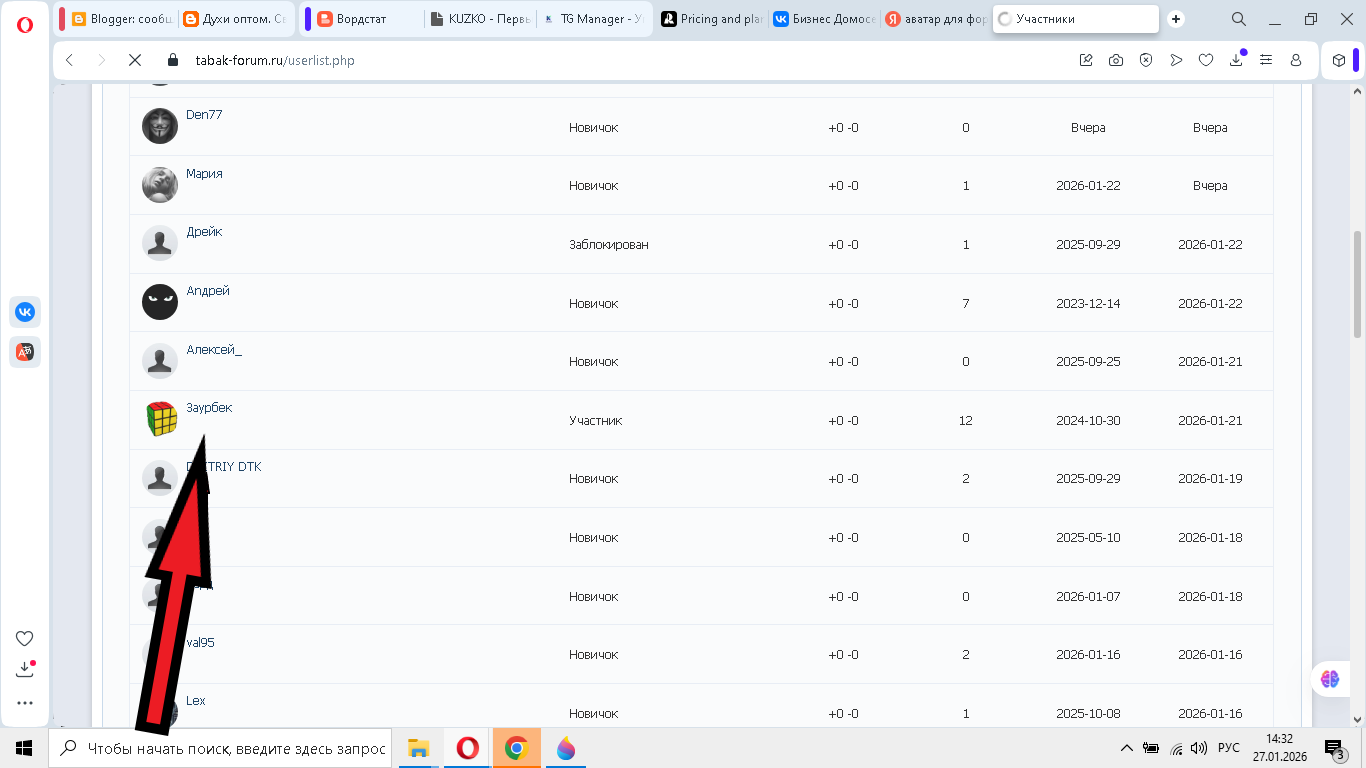Click the page vertical scrollbar thumb
The image size is (1366, 768).
pos(1357,285)
